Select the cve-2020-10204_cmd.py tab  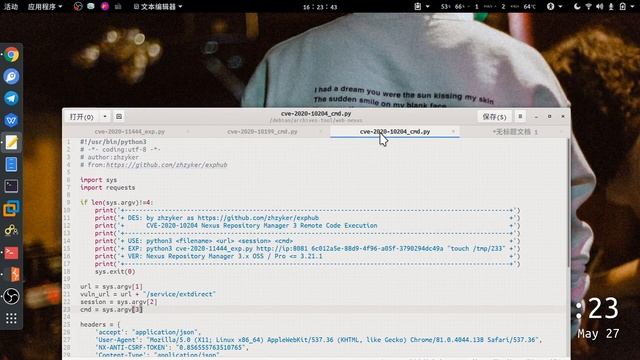tap(395, 131)
